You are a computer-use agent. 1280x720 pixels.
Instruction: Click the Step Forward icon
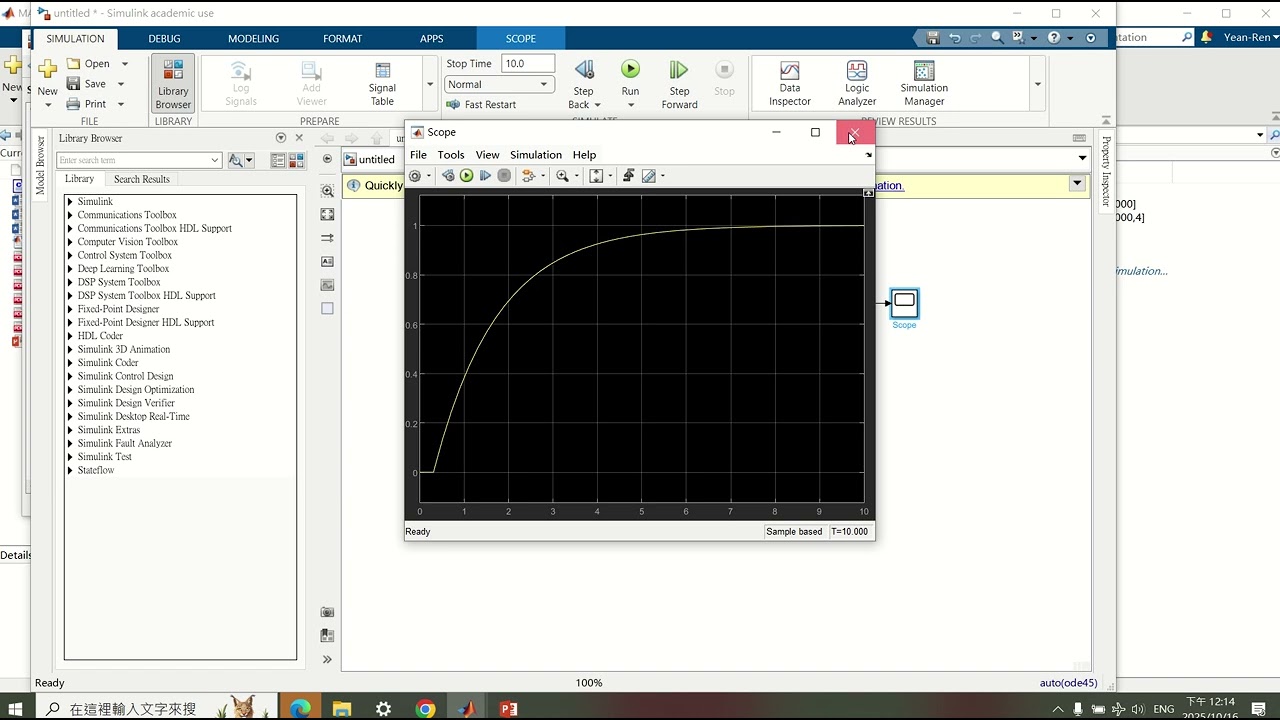(679, 69)
